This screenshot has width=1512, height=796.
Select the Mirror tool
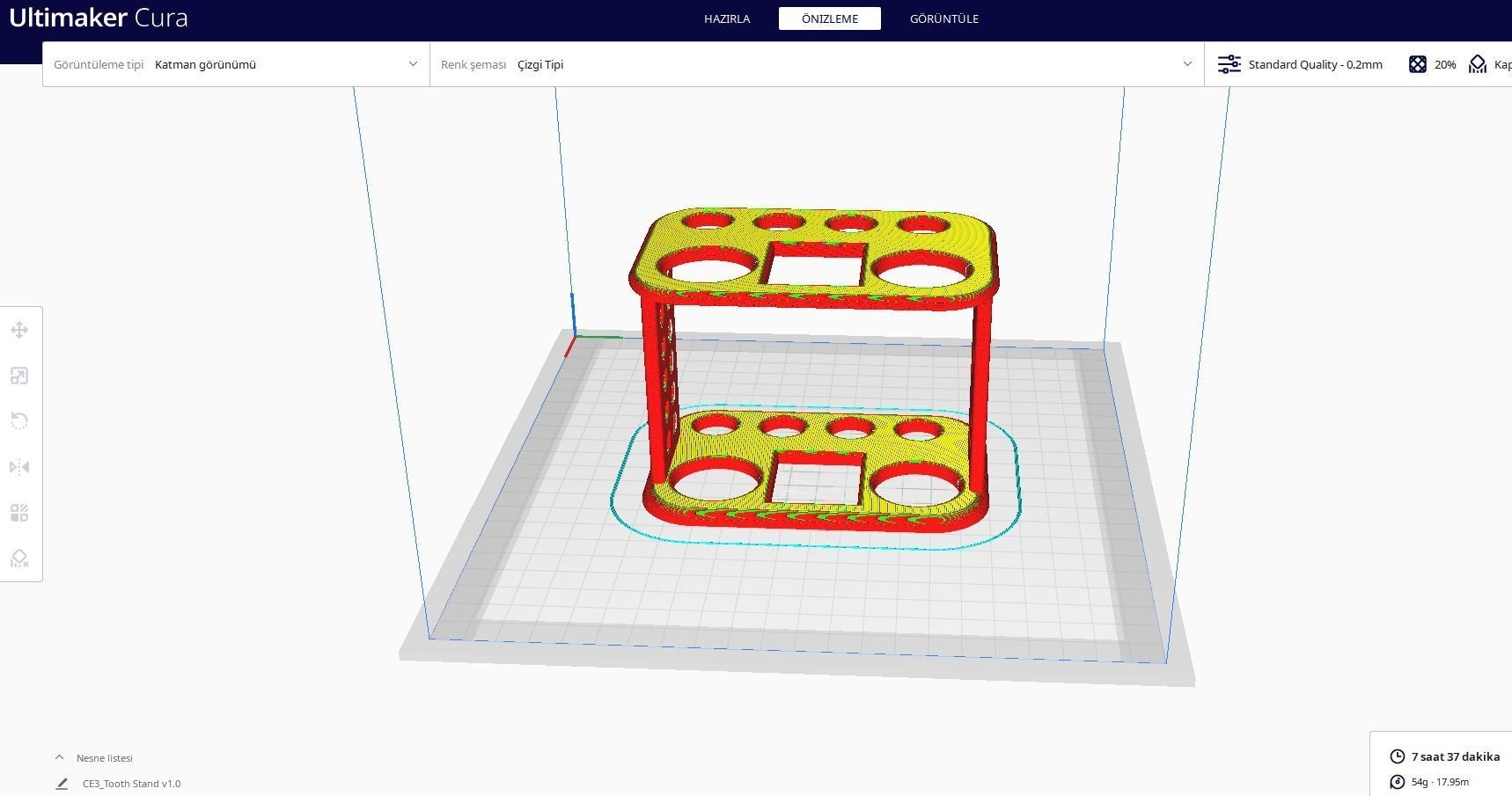18,467
